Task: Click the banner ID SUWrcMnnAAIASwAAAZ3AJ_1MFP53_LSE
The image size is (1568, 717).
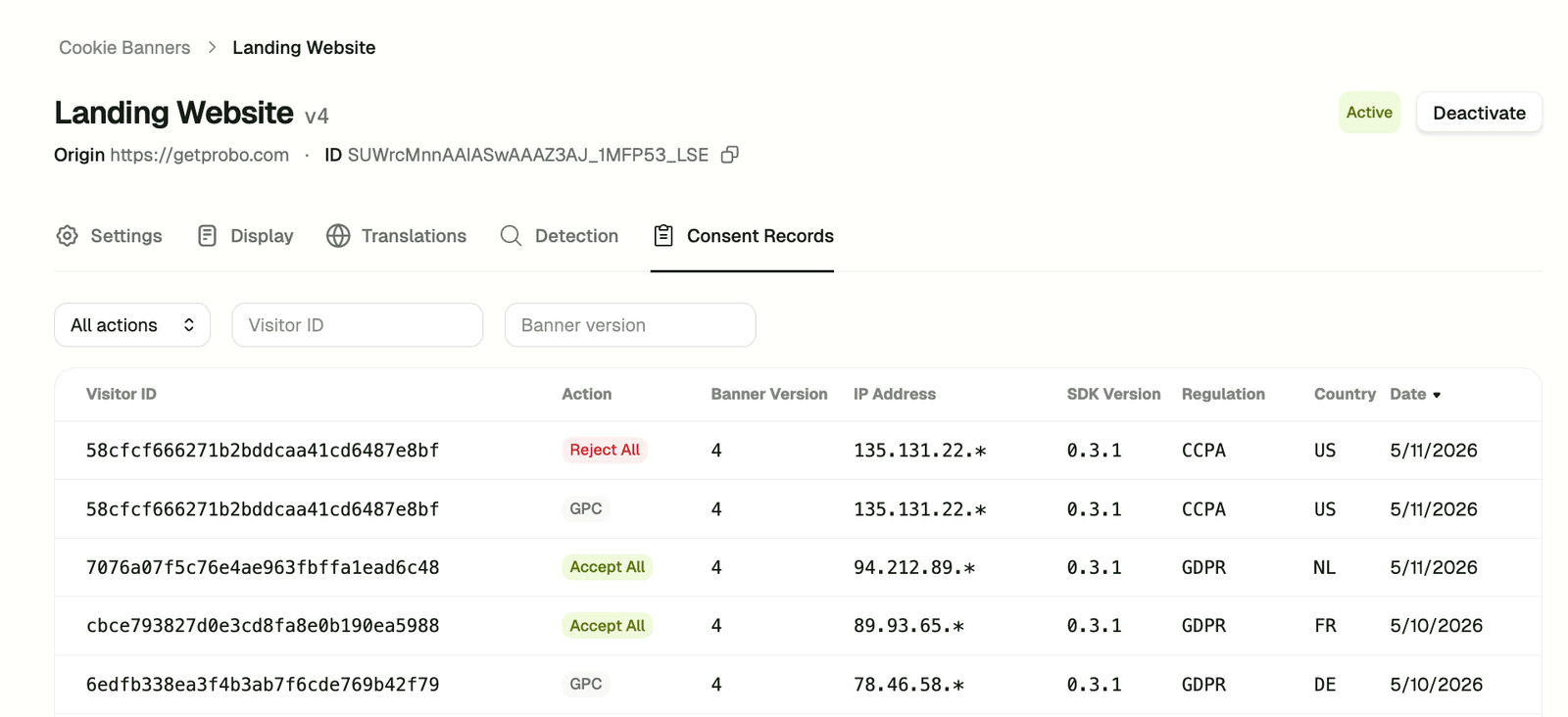Action: click(x=527, y=155)
